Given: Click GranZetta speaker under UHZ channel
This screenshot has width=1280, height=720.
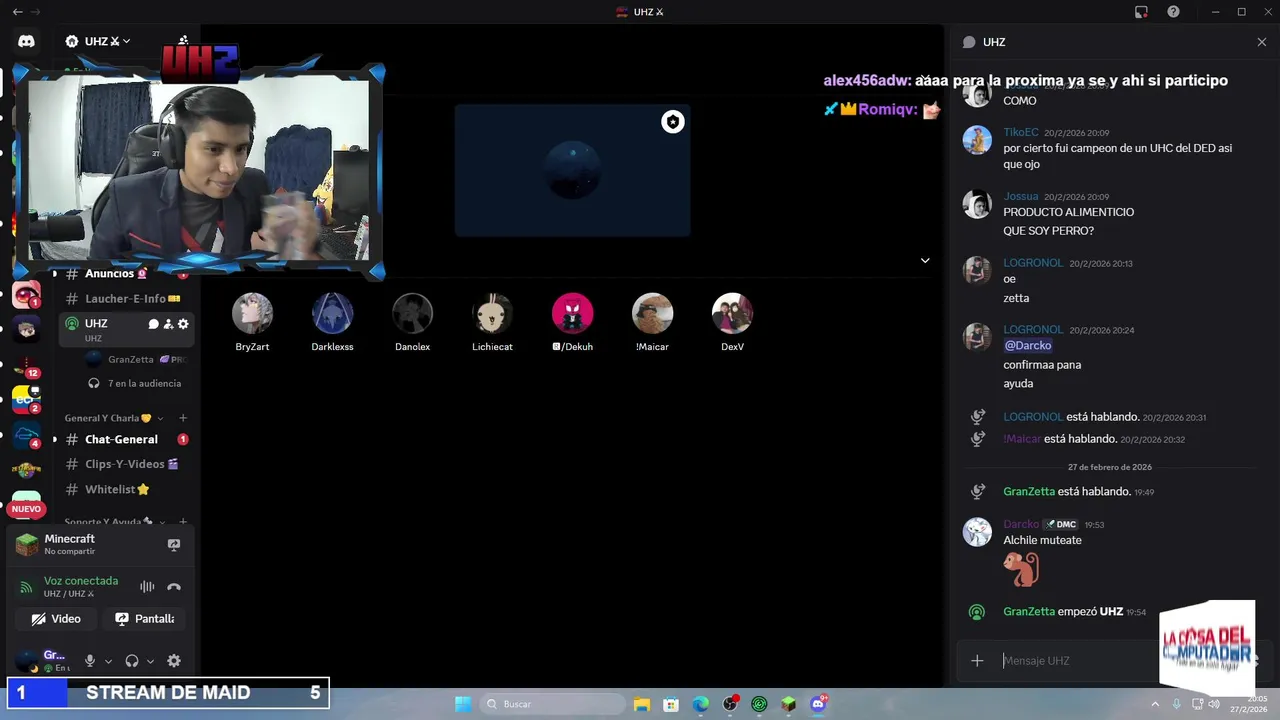Looking at the screenshot, I should [136, 359].
